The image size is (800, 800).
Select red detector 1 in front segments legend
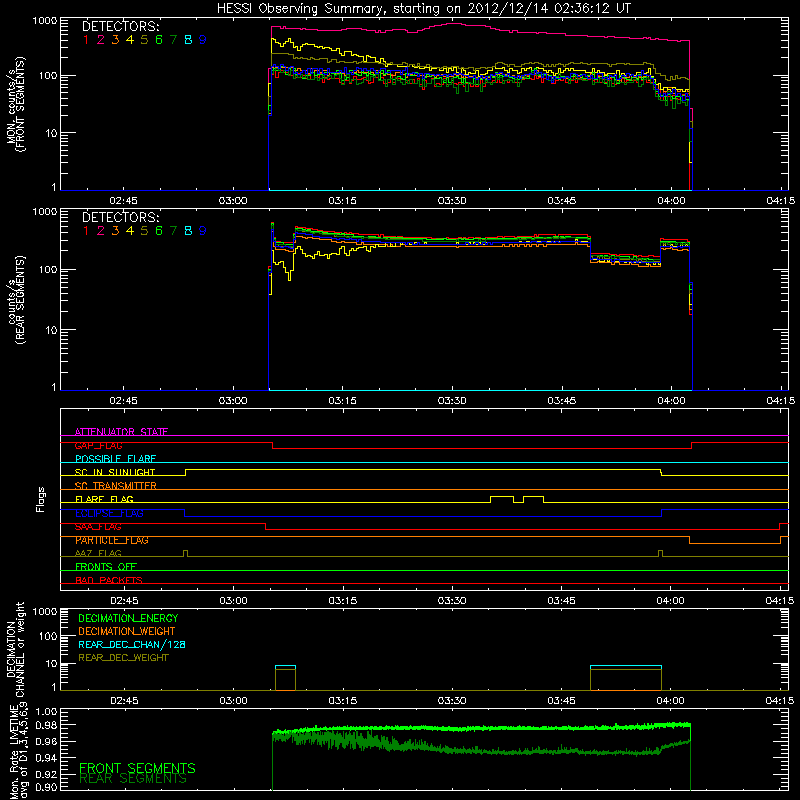(86, 40)
